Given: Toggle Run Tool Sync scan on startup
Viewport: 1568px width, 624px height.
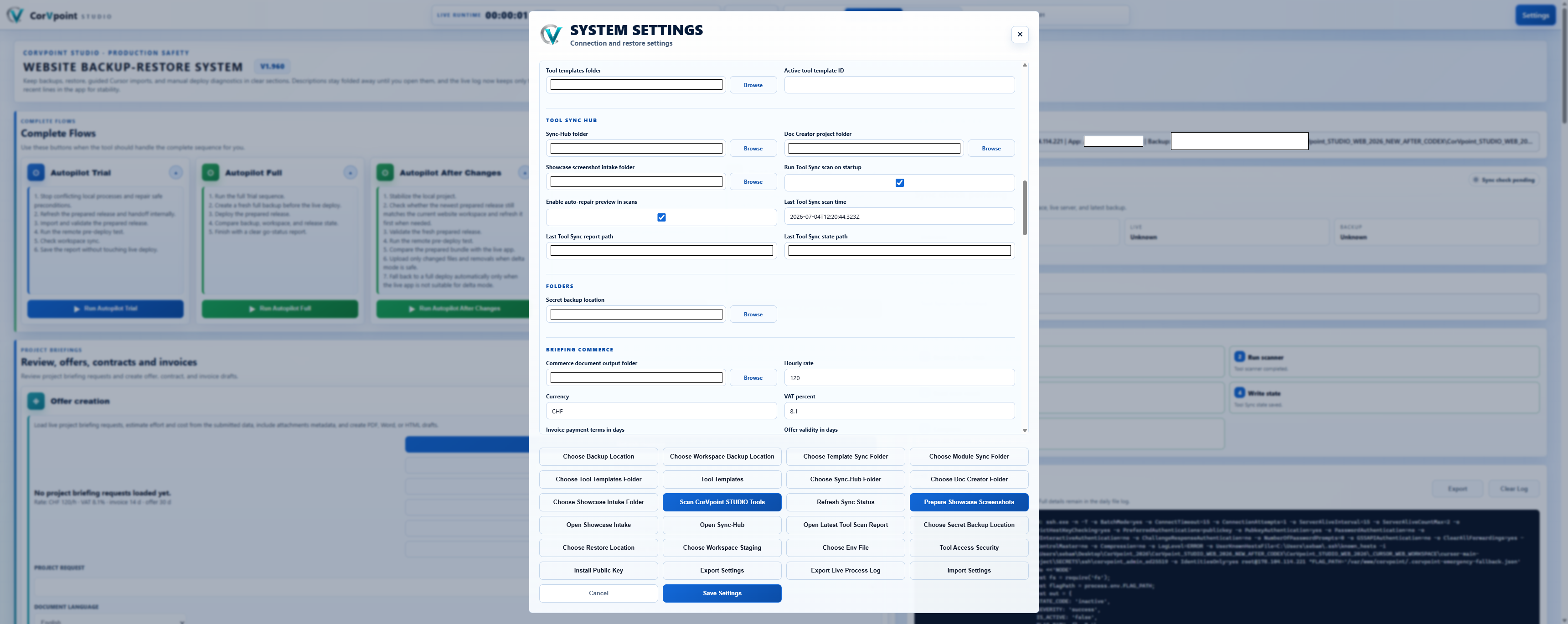Looking at the screenshot, I should pos(900,183).
